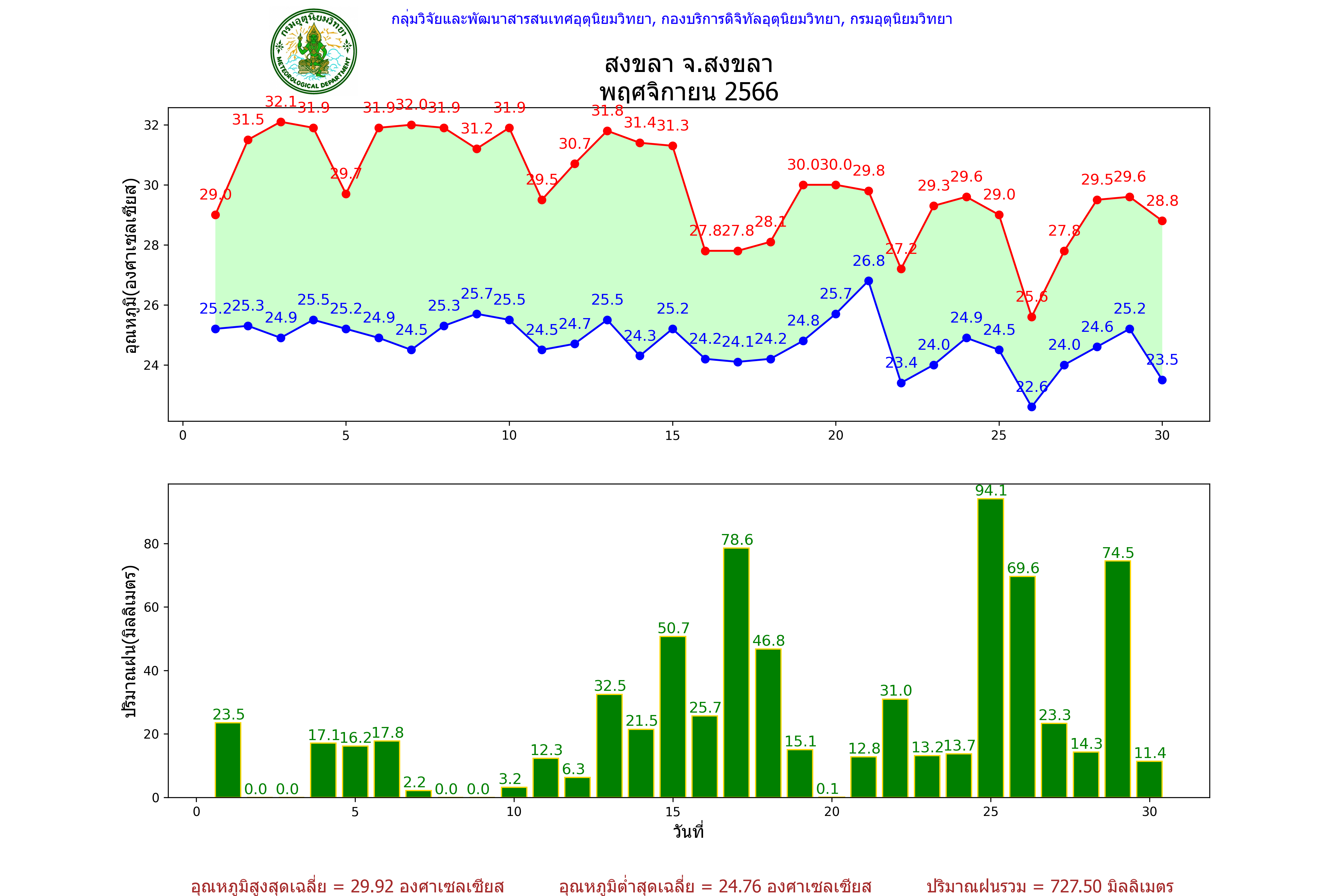
Task: Click the chart title สงขลา จ.สงขลา
Action: [688, 65]
